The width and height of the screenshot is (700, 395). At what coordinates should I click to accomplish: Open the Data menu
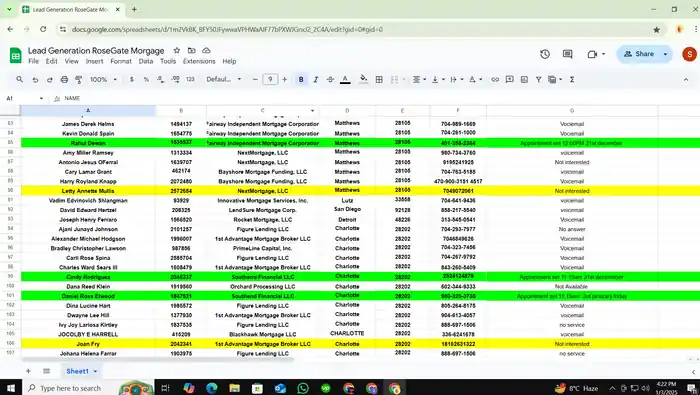(x=146, y=61)
